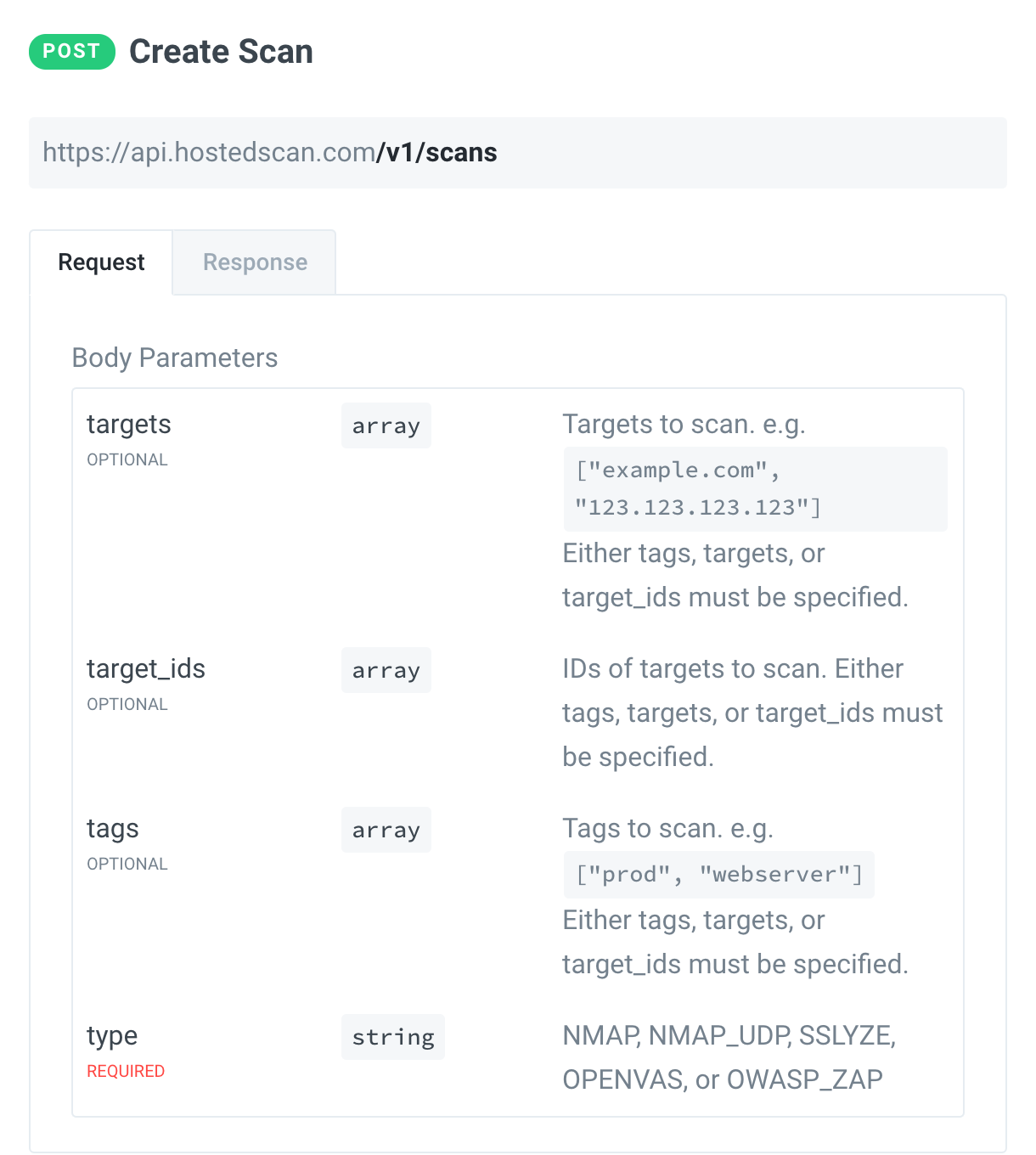Click the REQUIRED label under type

(125, 1071)
